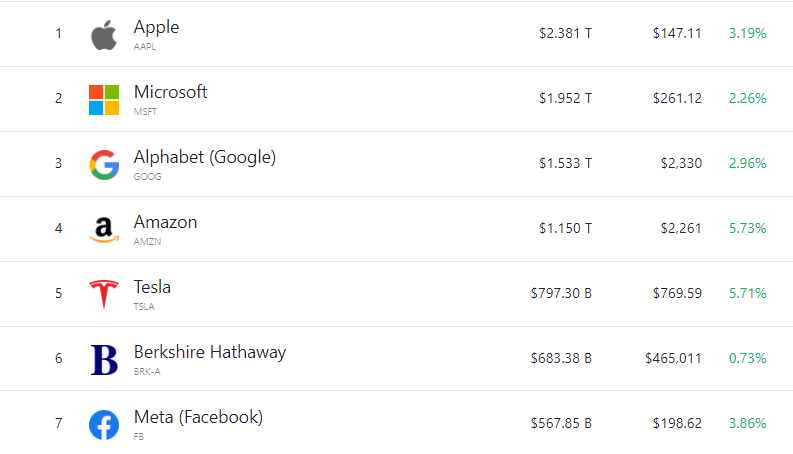Click the Apple logo icon
The width and height of the screenshot is (793, 454).
tap(104, 35)
